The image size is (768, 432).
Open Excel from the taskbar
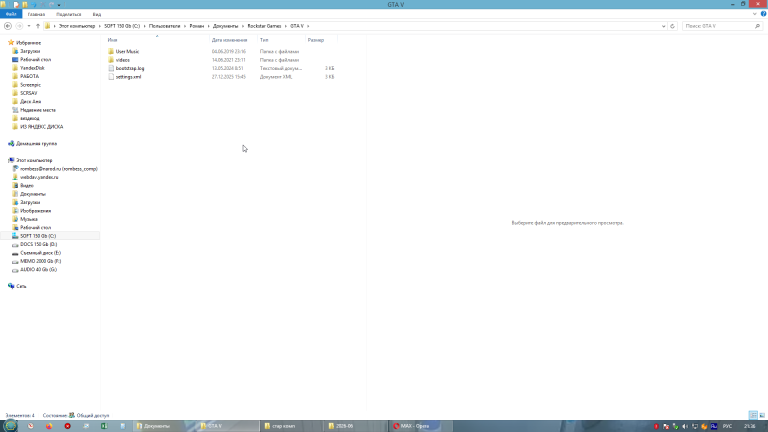click(104, 426)
